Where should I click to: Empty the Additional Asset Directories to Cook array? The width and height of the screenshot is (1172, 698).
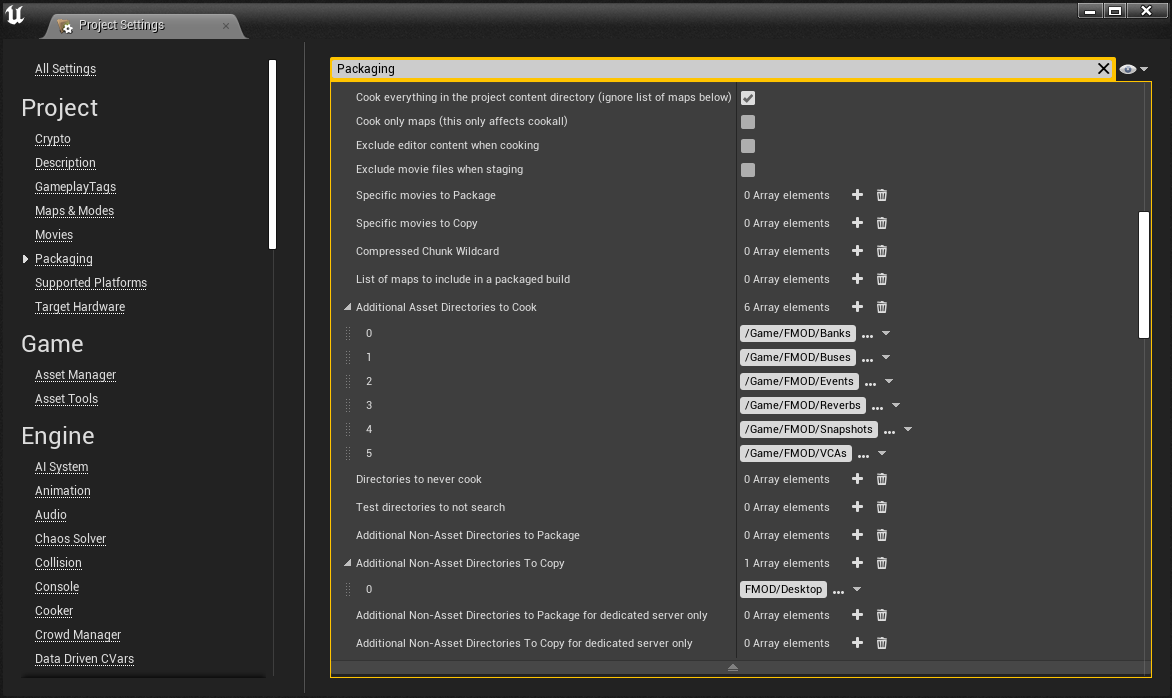[x=881, y=307]
